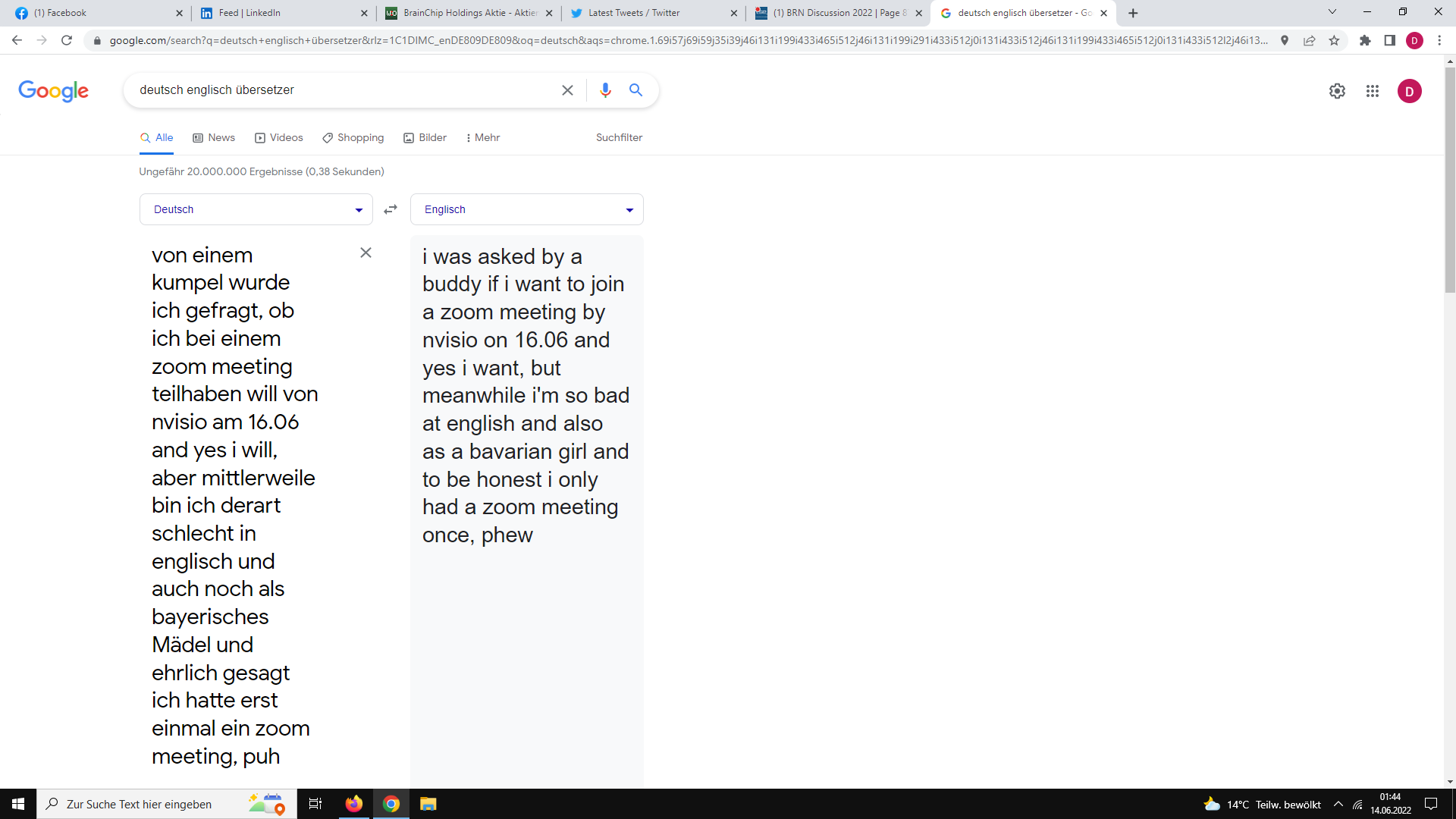Click the English translation output text
This screenshot has width=1456, height=819.
(x=526, y=395)
